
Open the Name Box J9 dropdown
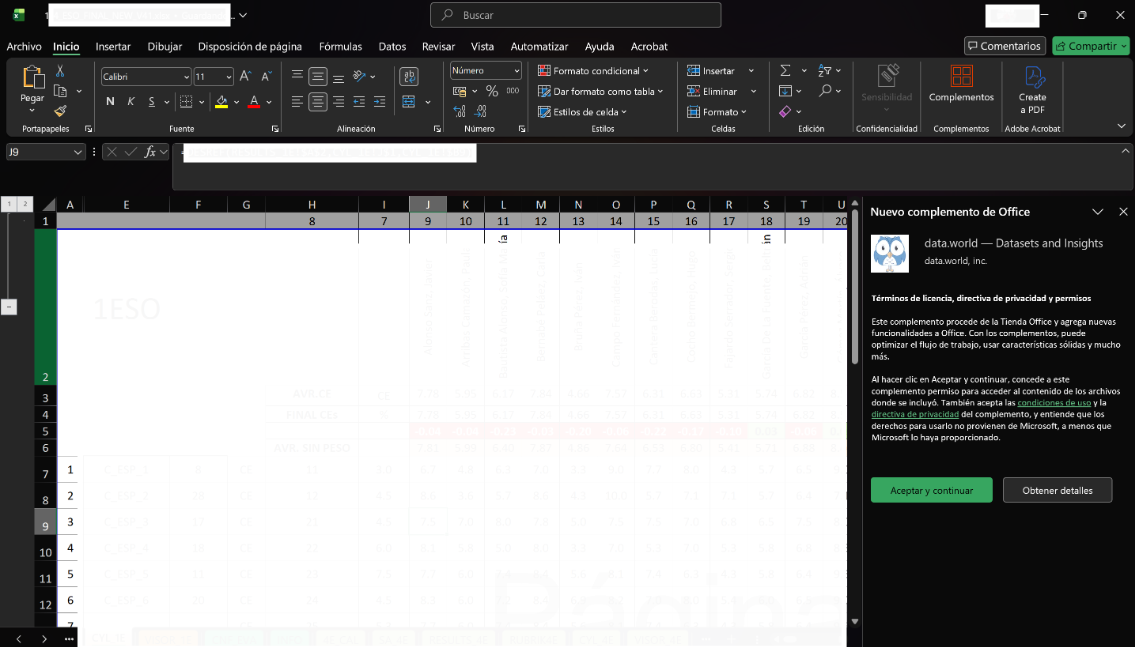coord(77,152)
